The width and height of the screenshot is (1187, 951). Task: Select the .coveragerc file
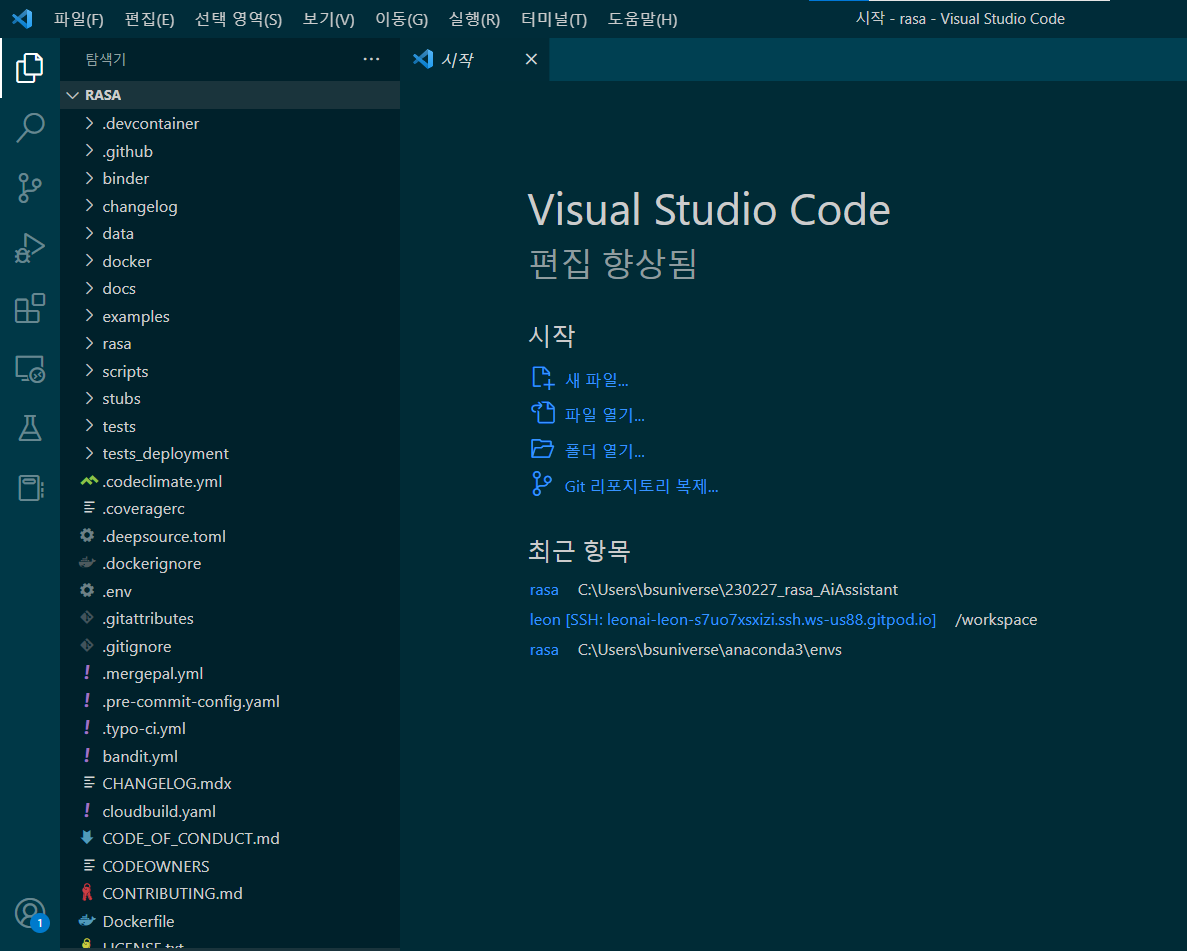(229, 509)
